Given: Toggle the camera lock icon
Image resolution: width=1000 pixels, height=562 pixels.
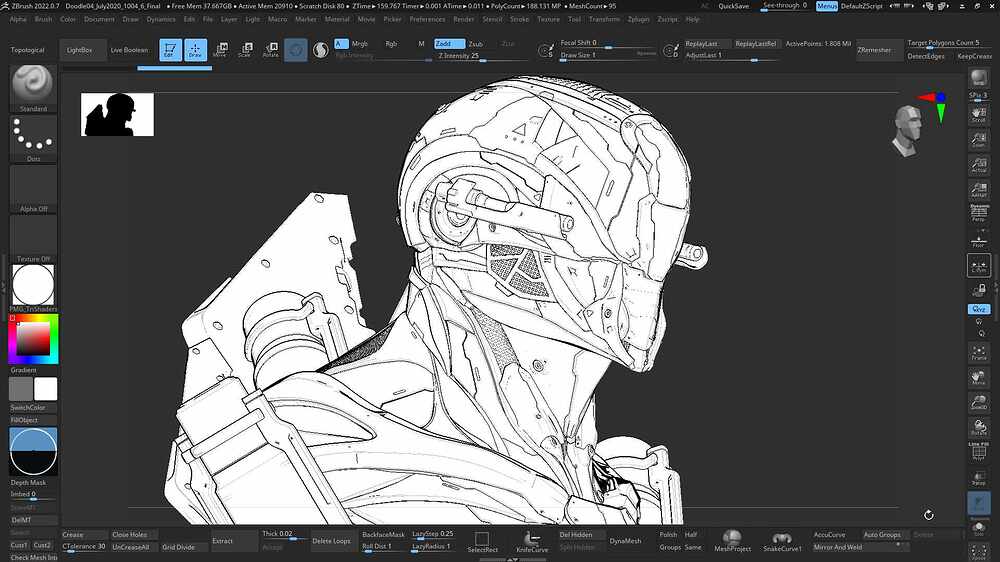Looking at the screenshot, I should pos(978,290).
